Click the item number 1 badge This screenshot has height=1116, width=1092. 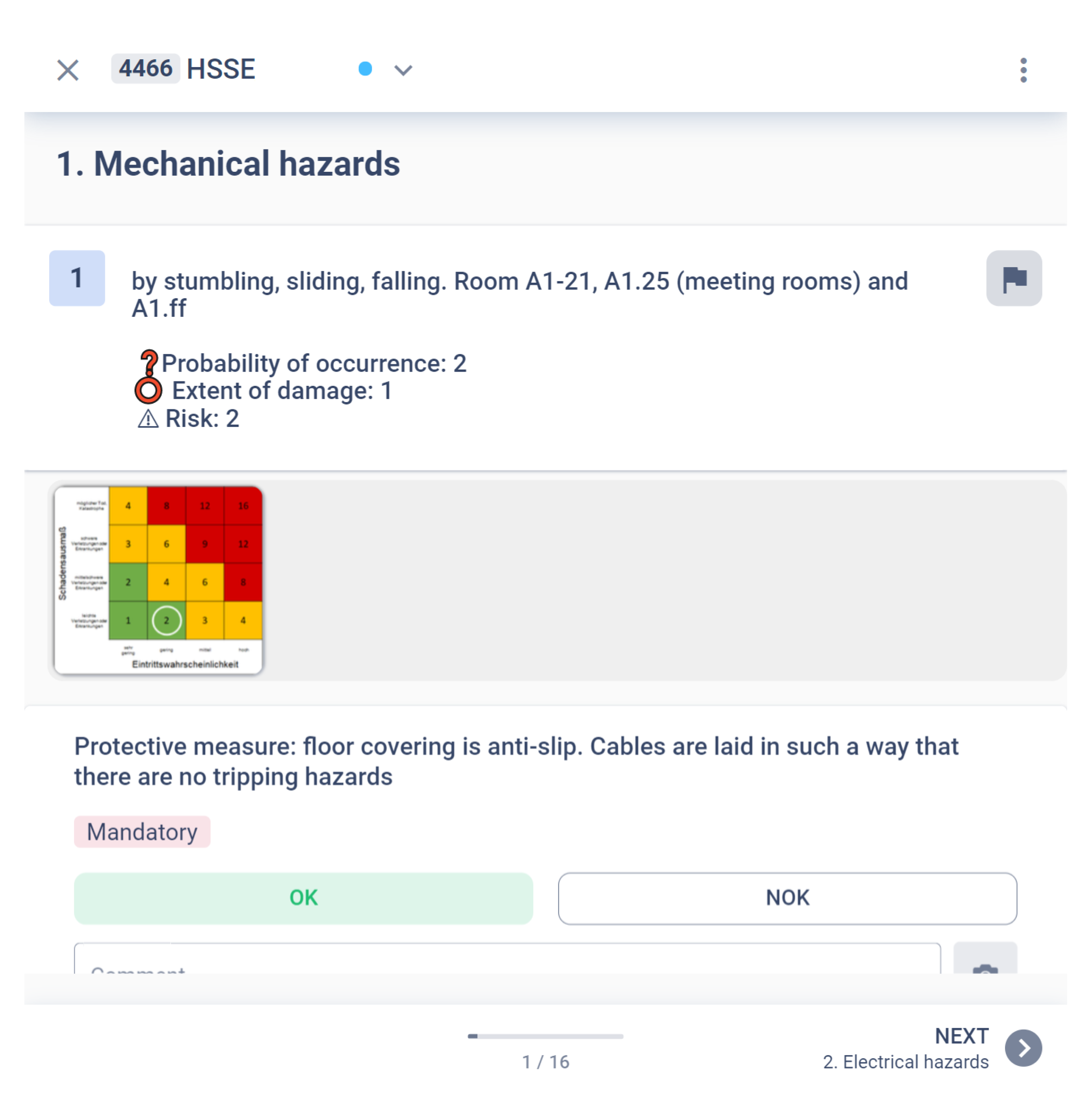[x=77, y=279]
